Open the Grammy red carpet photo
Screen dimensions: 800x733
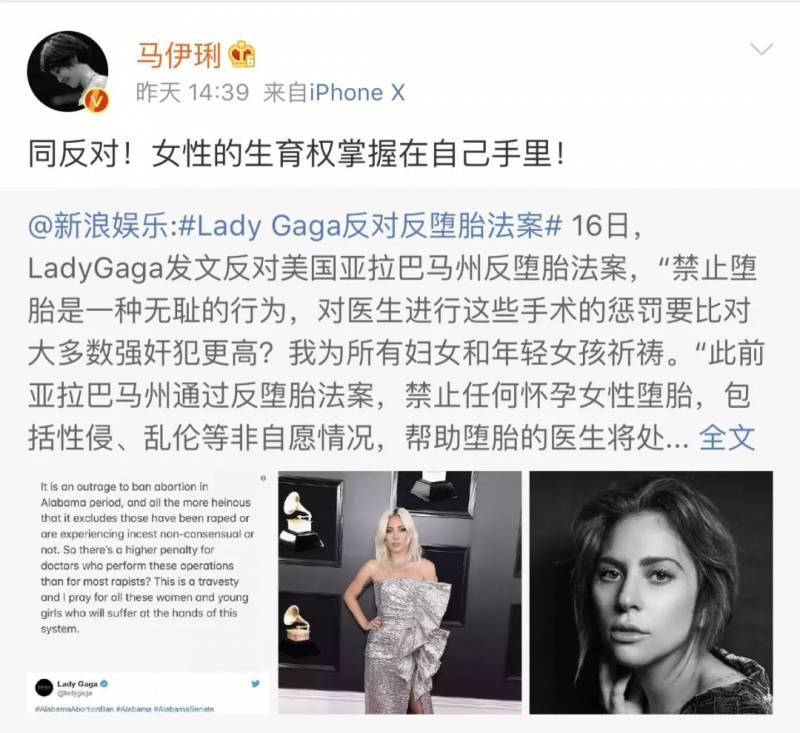click(x=400, y=593)
